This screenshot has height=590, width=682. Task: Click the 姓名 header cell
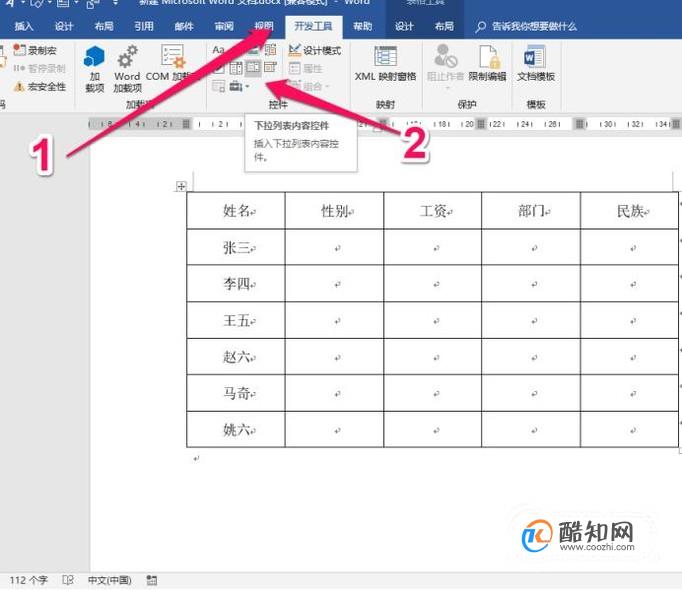pos(236,211)
